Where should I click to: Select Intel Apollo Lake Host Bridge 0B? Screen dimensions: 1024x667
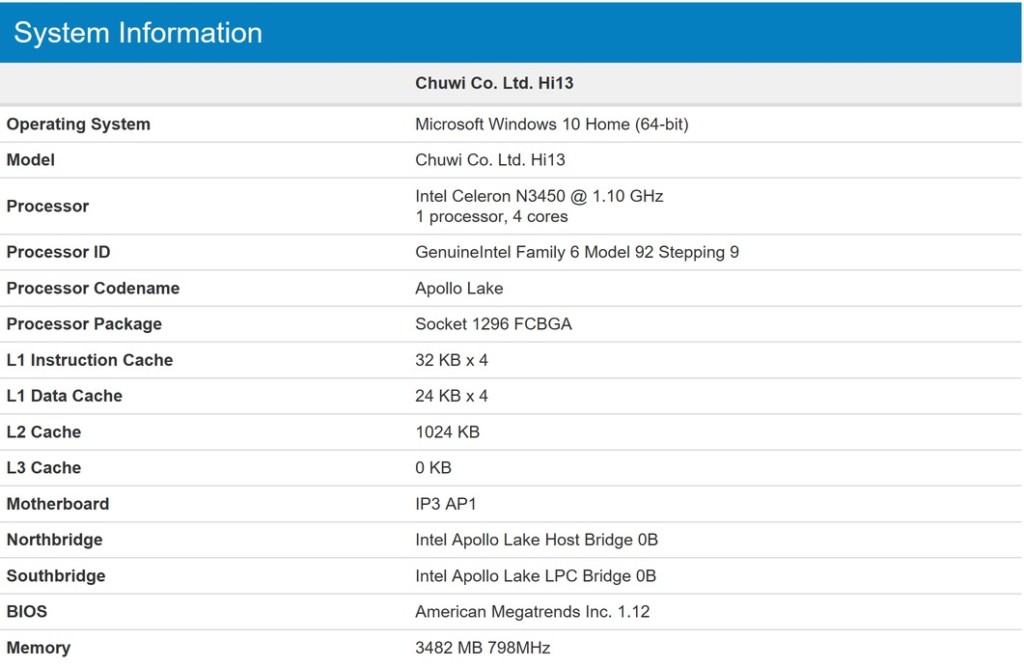point(537,540)
